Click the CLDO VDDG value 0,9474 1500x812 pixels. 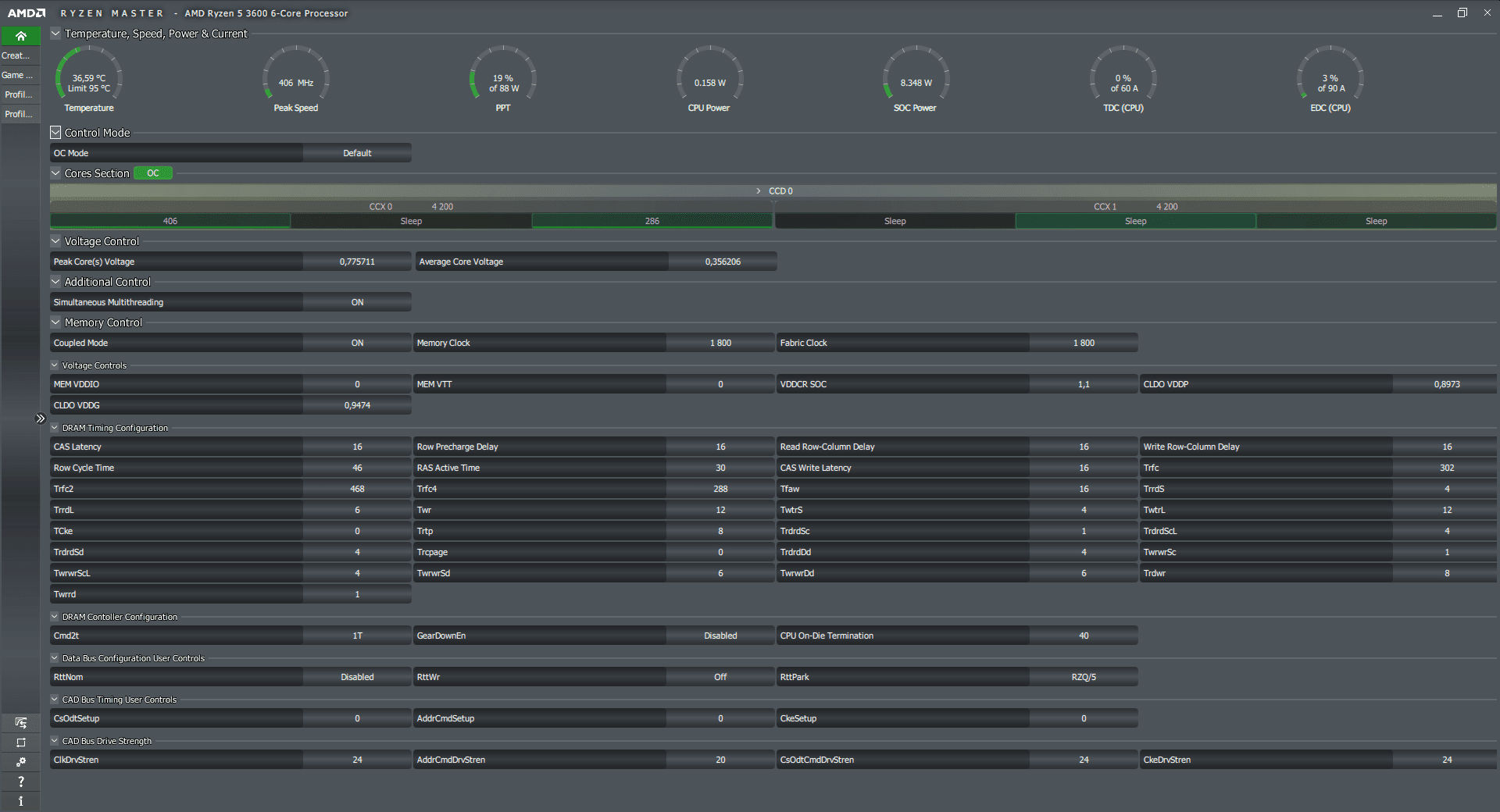tap(357, 405)
